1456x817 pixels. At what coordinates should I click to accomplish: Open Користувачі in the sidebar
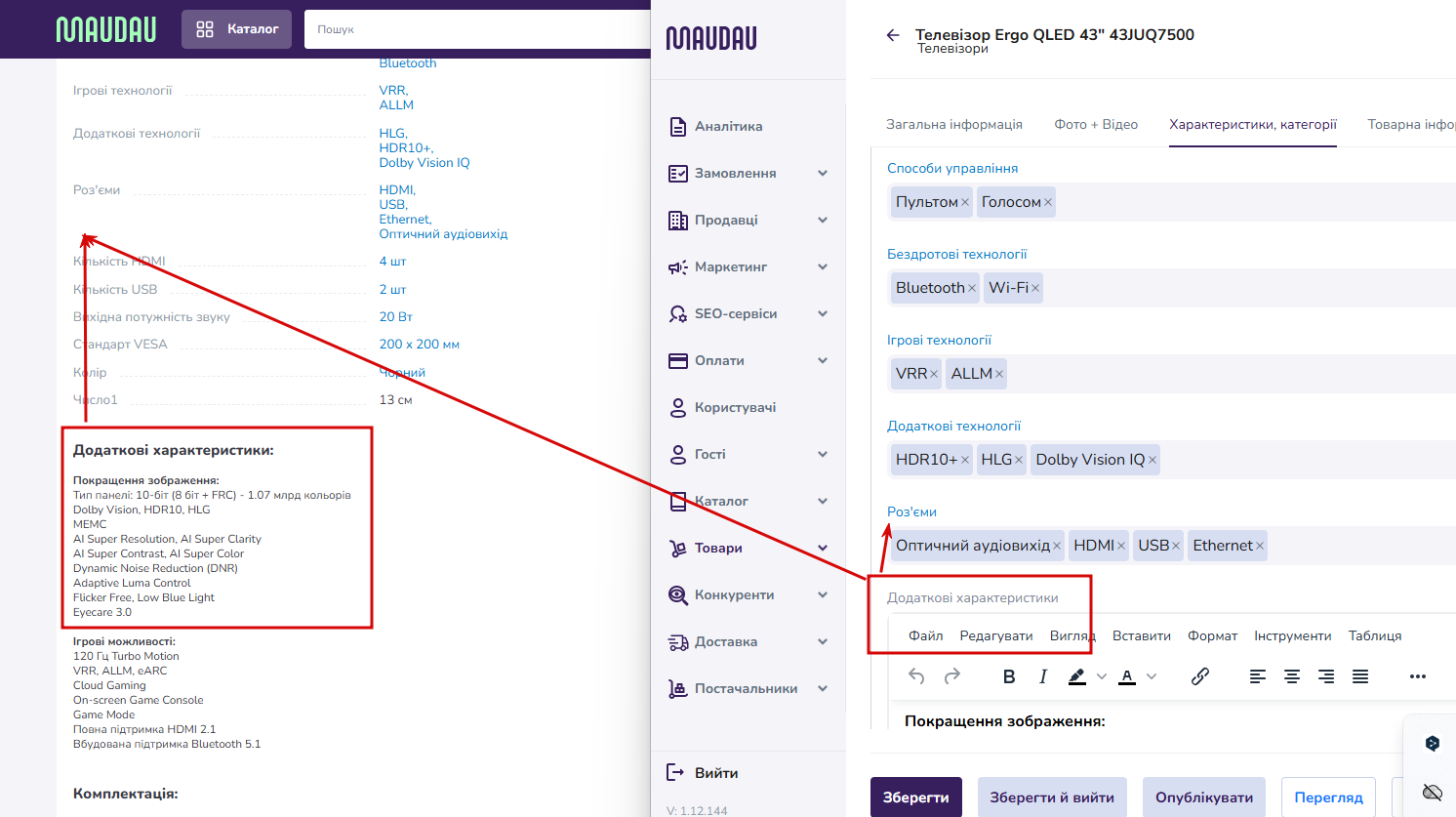click(x=735, y=408)
